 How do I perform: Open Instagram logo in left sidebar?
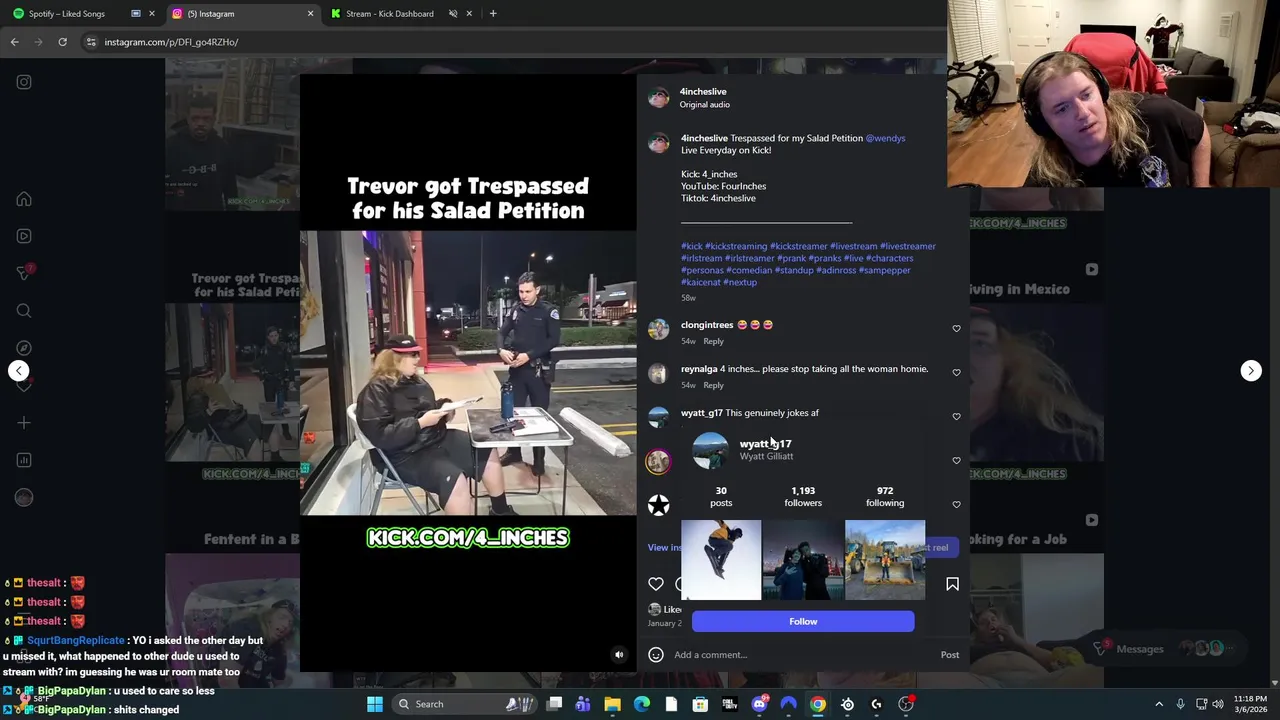click(x=24, y=82)
